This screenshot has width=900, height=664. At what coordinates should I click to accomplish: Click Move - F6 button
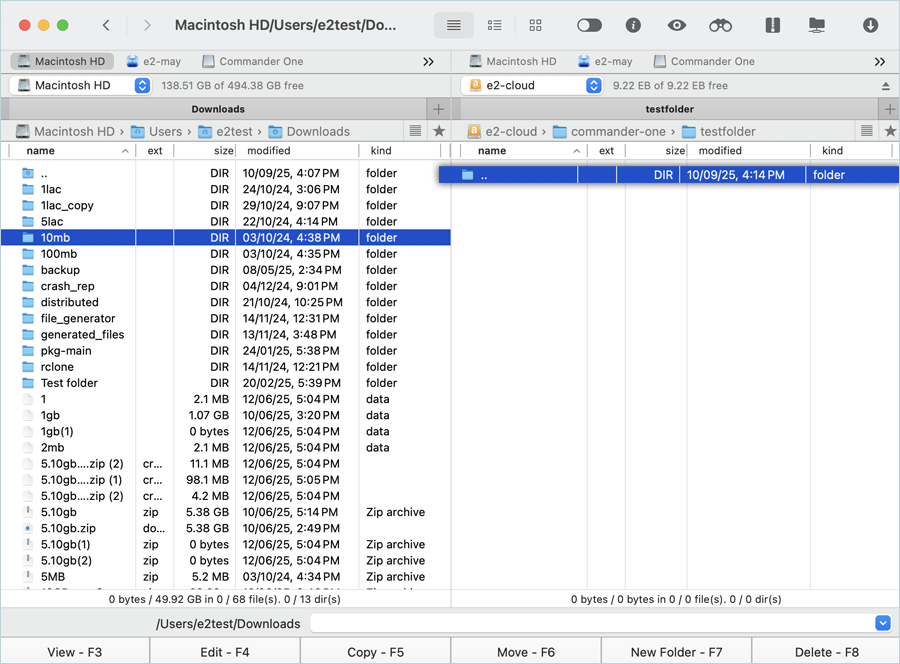(x=526, y=652)
